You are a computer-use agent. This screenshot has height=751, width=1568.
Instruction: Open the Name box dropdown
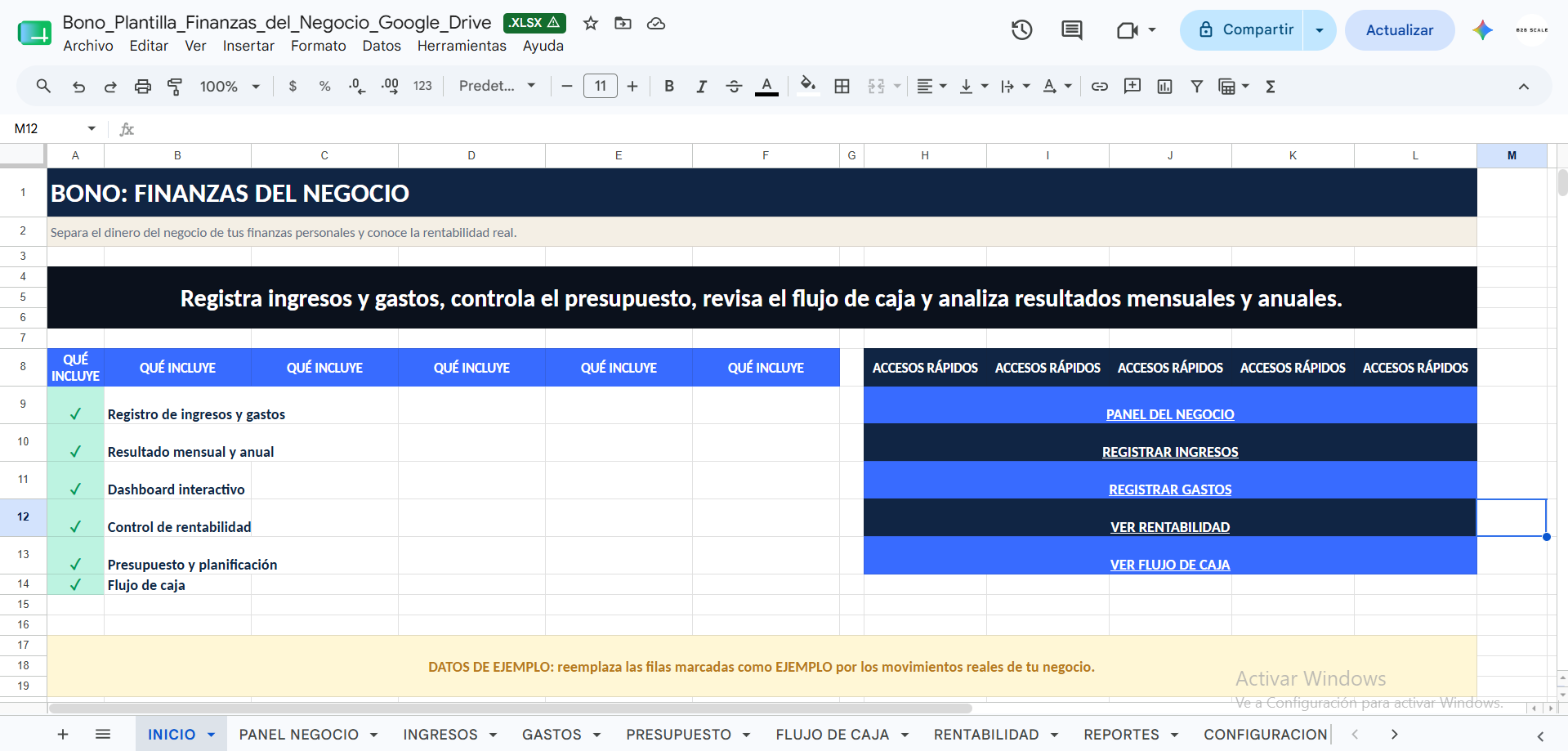(x=92, y=128)
